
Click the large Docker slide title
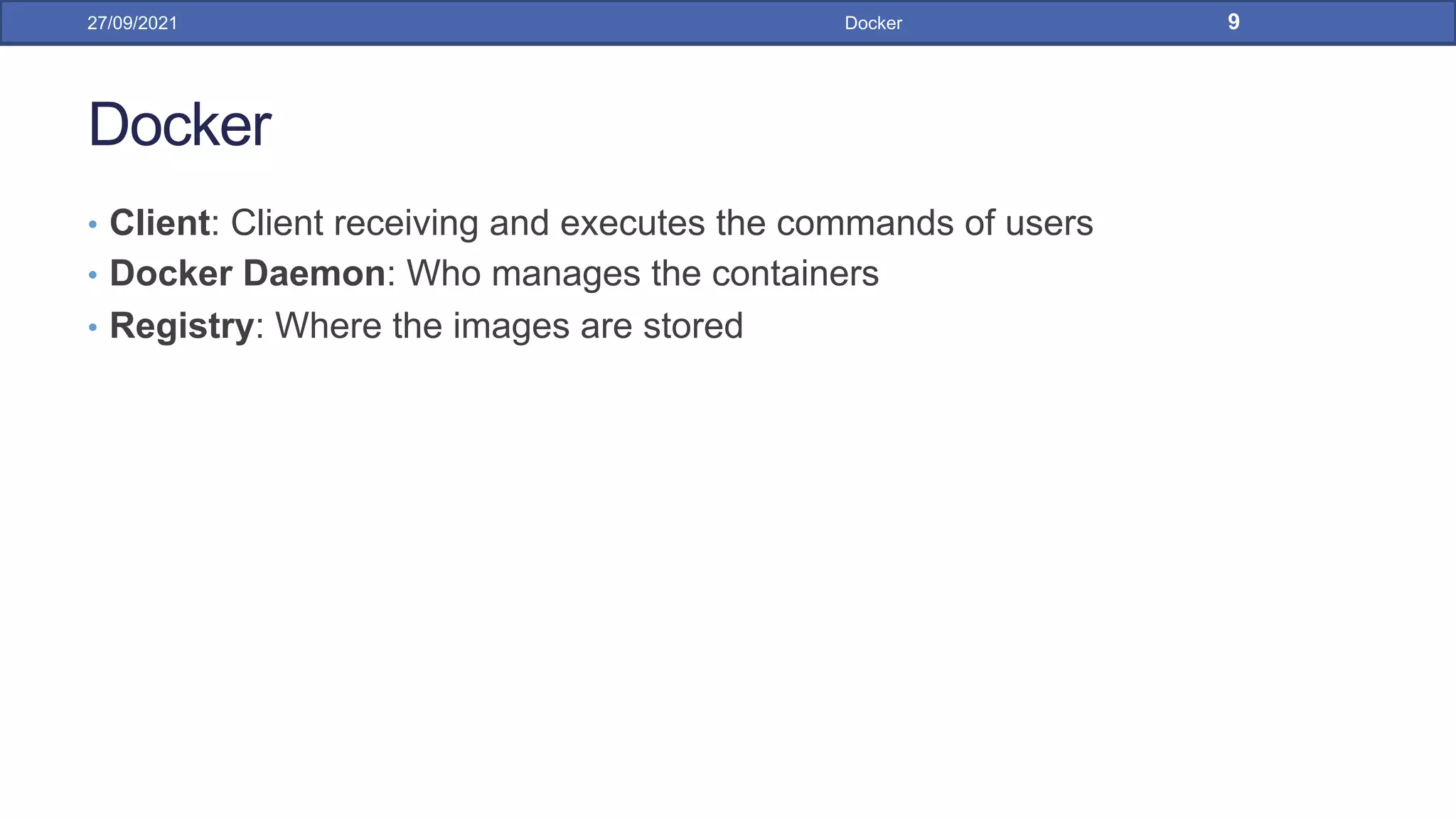(x=179, y=125)
